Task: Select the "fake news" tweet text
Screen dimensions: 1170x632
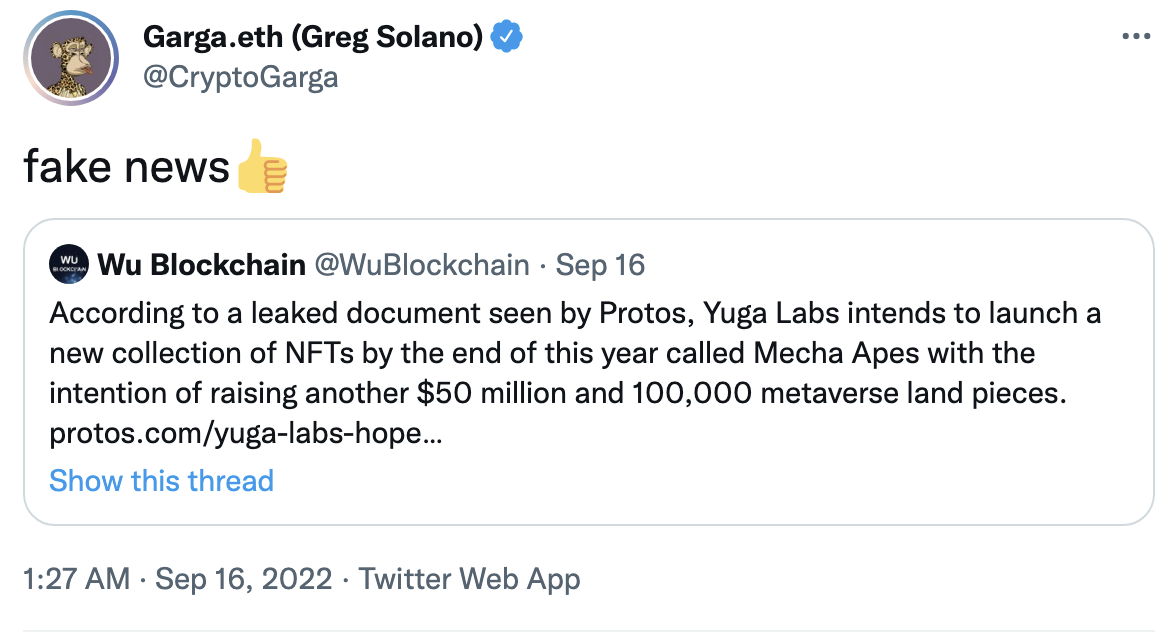Action: coord(126,168)
